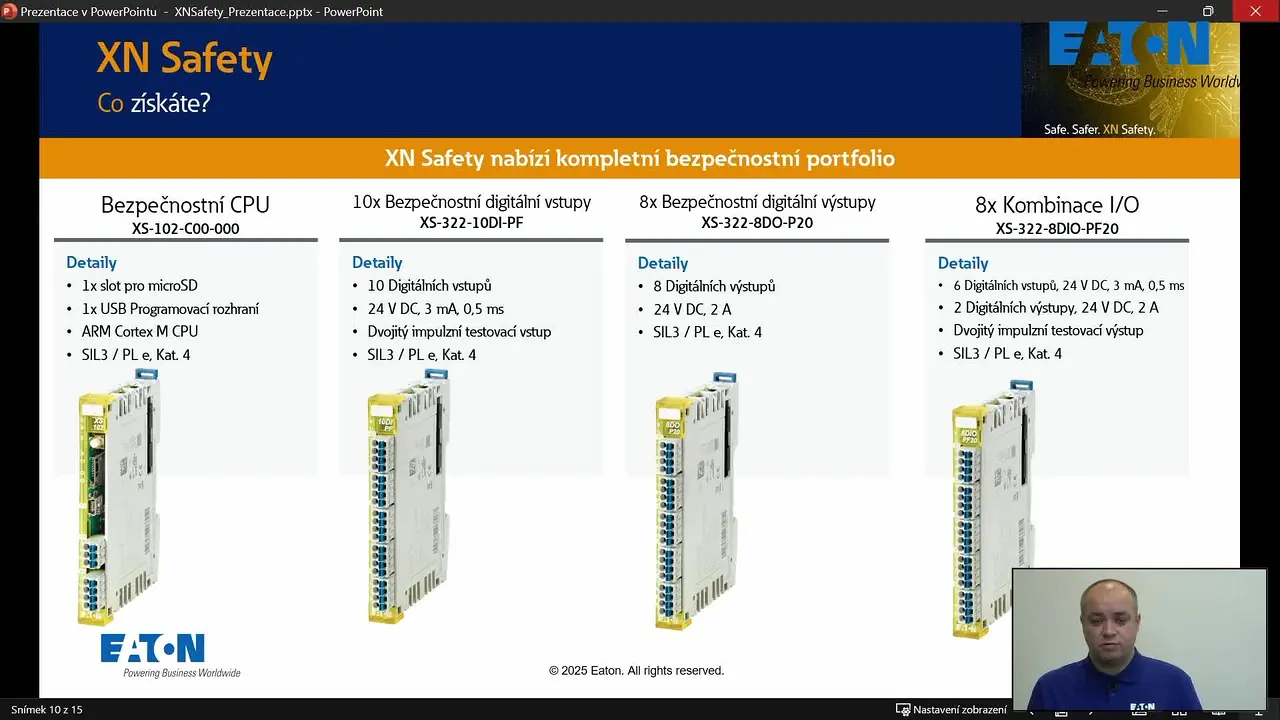Click bullet 6 Digitálních vstupů, 24 V DC
Viewport: 1280px width, 720px height.
[1068, 286]
